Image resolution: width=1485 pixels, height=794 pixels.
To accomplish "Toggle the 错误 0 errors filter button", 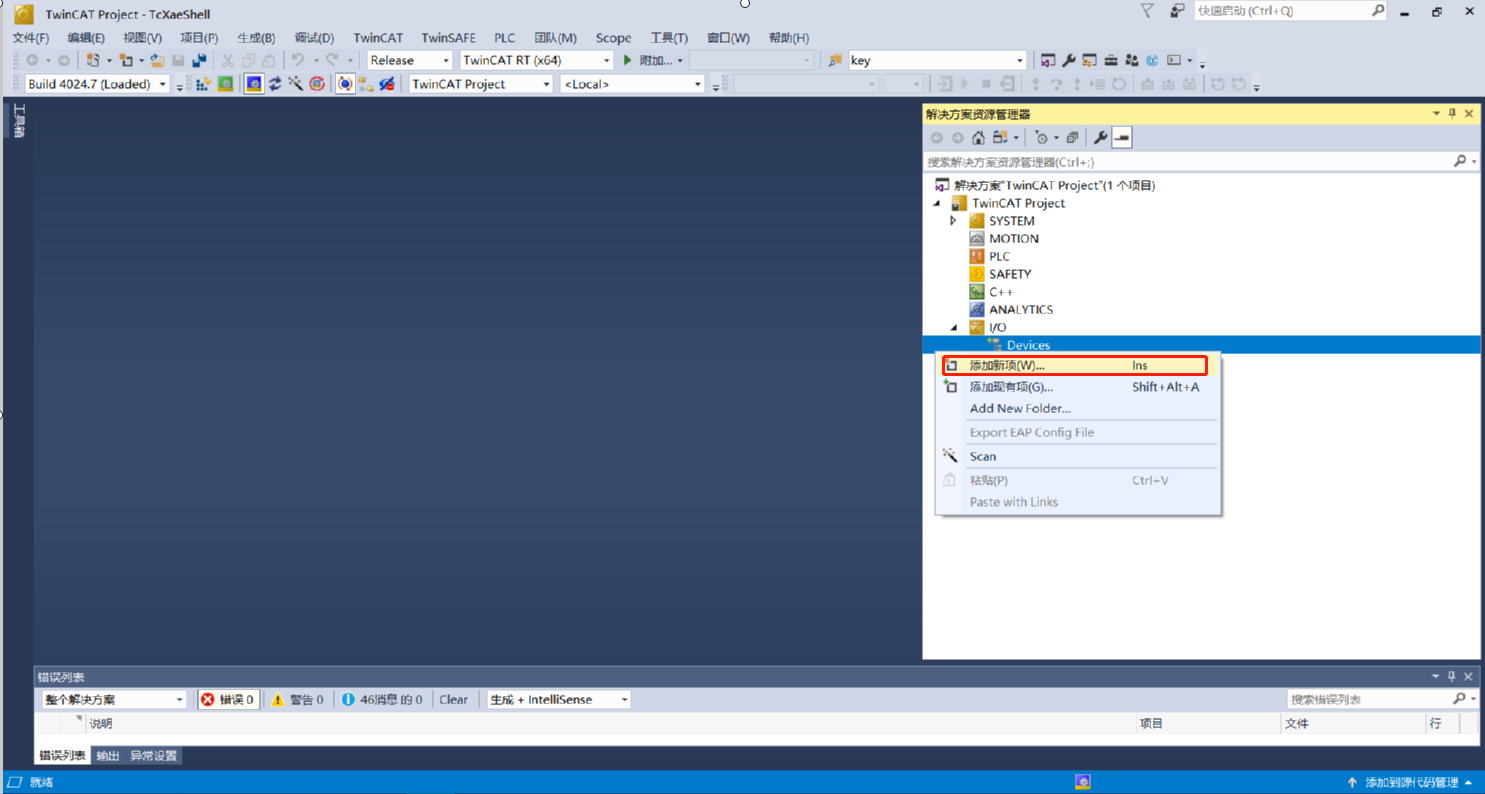I will (x=227, y=699).
